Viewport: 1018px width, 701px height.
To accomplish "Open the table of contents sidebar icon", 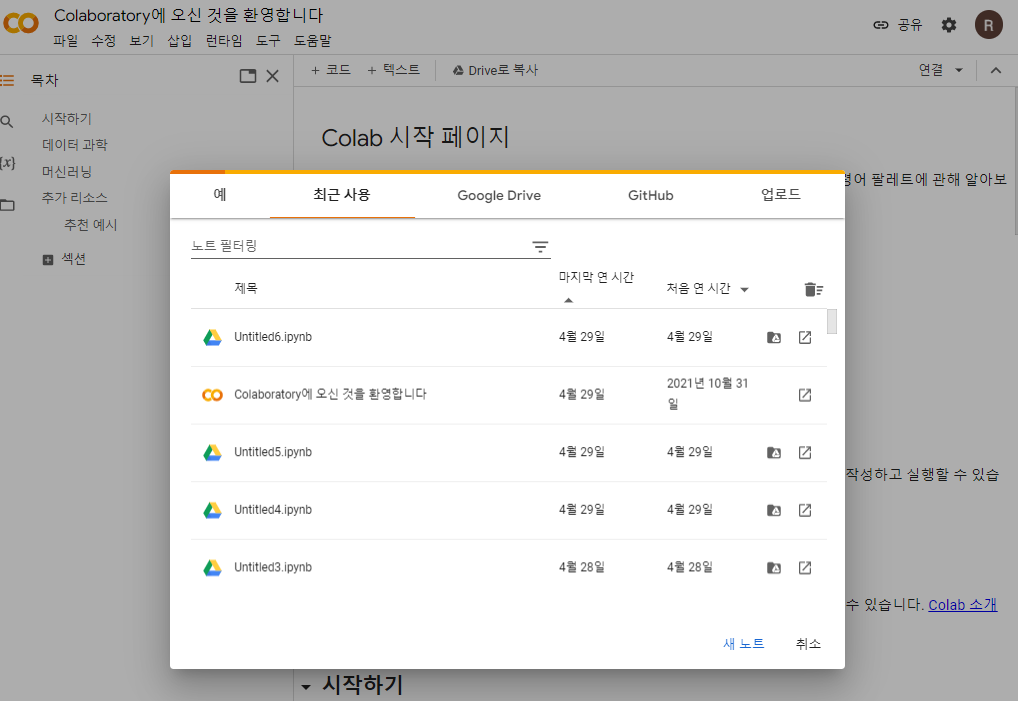I will point(7,80).
